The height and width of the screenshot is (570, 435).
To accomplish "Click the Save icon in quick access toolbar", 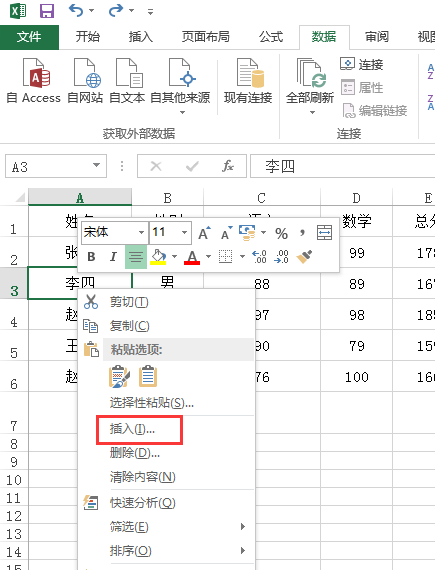I will pyautogui.click(x=47, y=11).
